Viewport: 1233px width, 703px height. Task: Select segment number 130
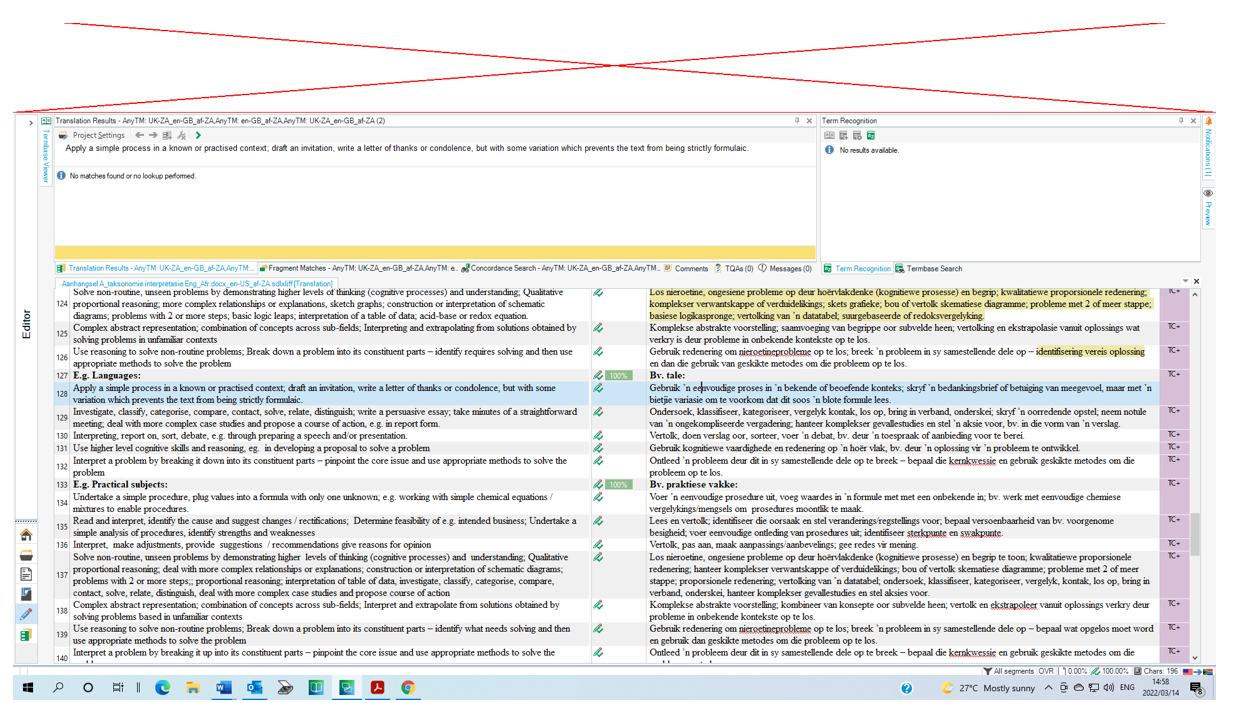click(x=62, y=436)
